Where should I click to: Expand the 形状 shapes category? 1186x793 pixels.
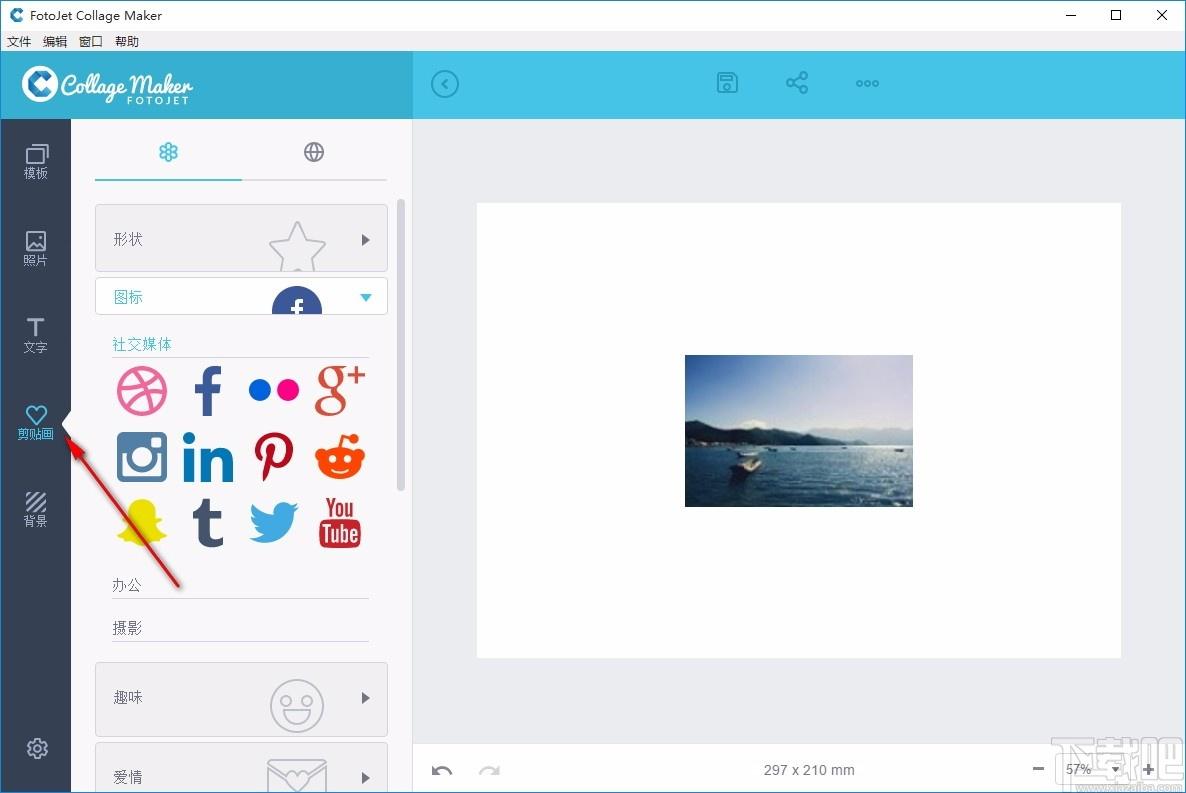[x=241, y=238]
